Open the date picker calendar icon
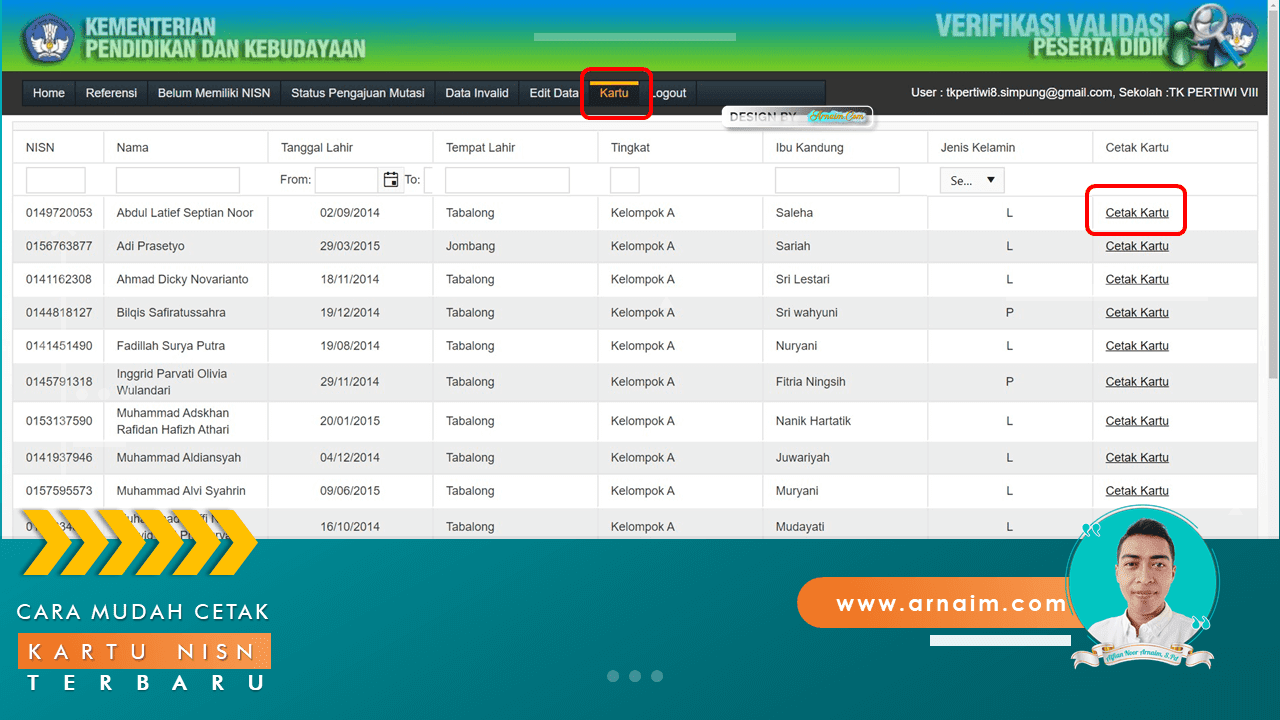The height and width of the screenshot is (720, 1280). pyautogui.click(x=391, y=180)
